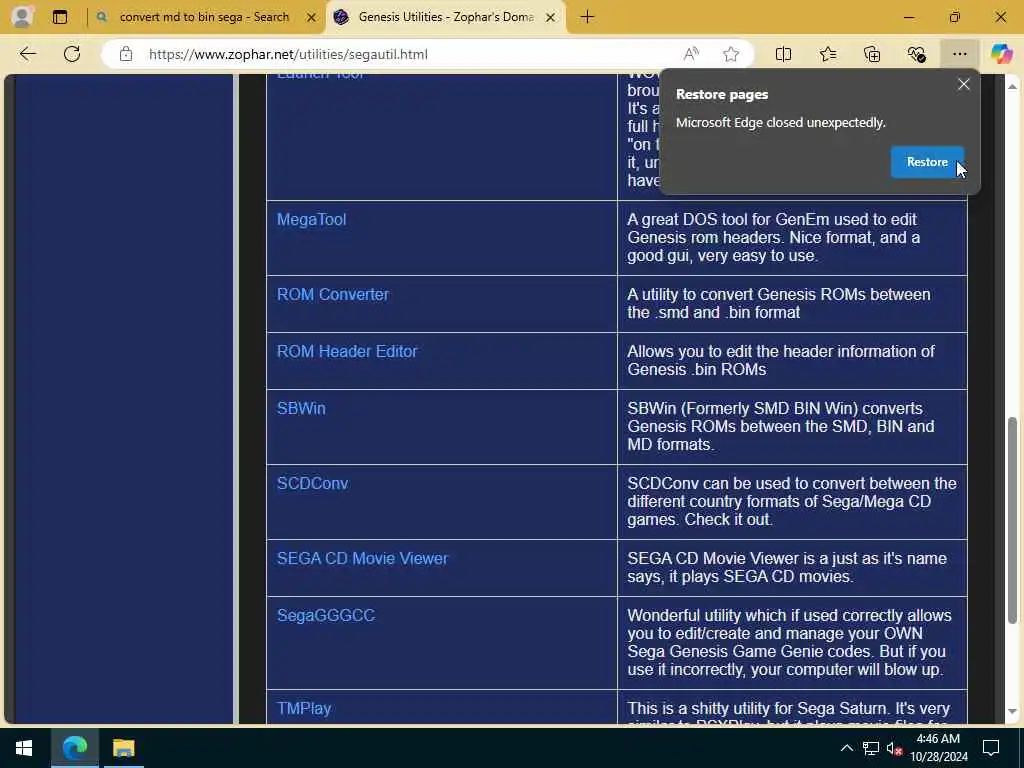Open the notification center icon

991,748
